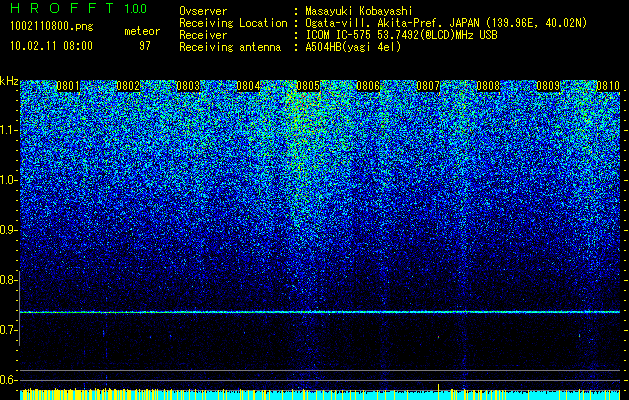Click the 0802 time marker
The image size is (629, 400).
pyautogui.click(x=128, y=86)
